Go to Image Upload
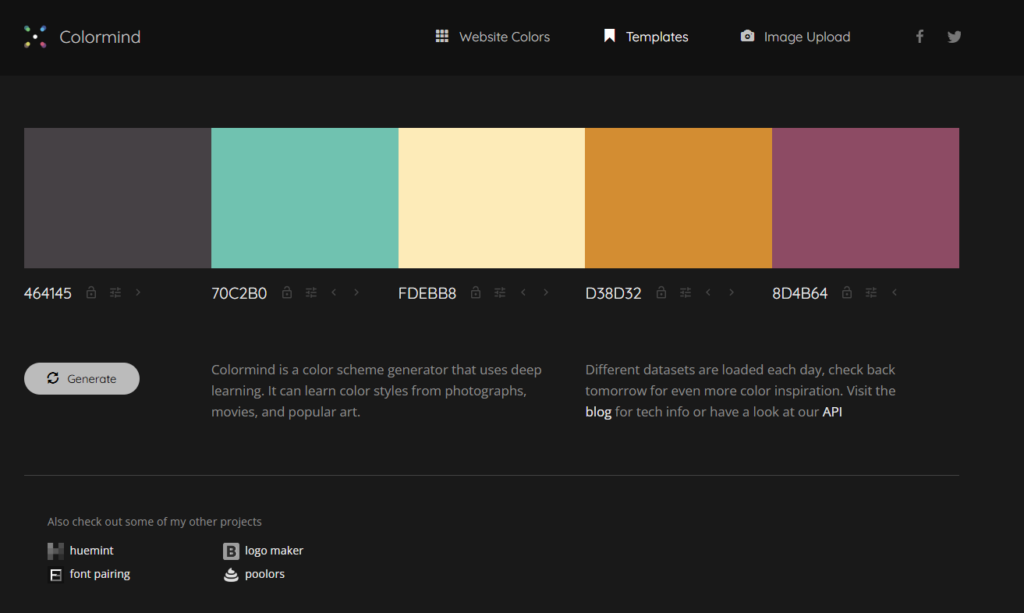The image size is (1024, 613). (795, 37)
